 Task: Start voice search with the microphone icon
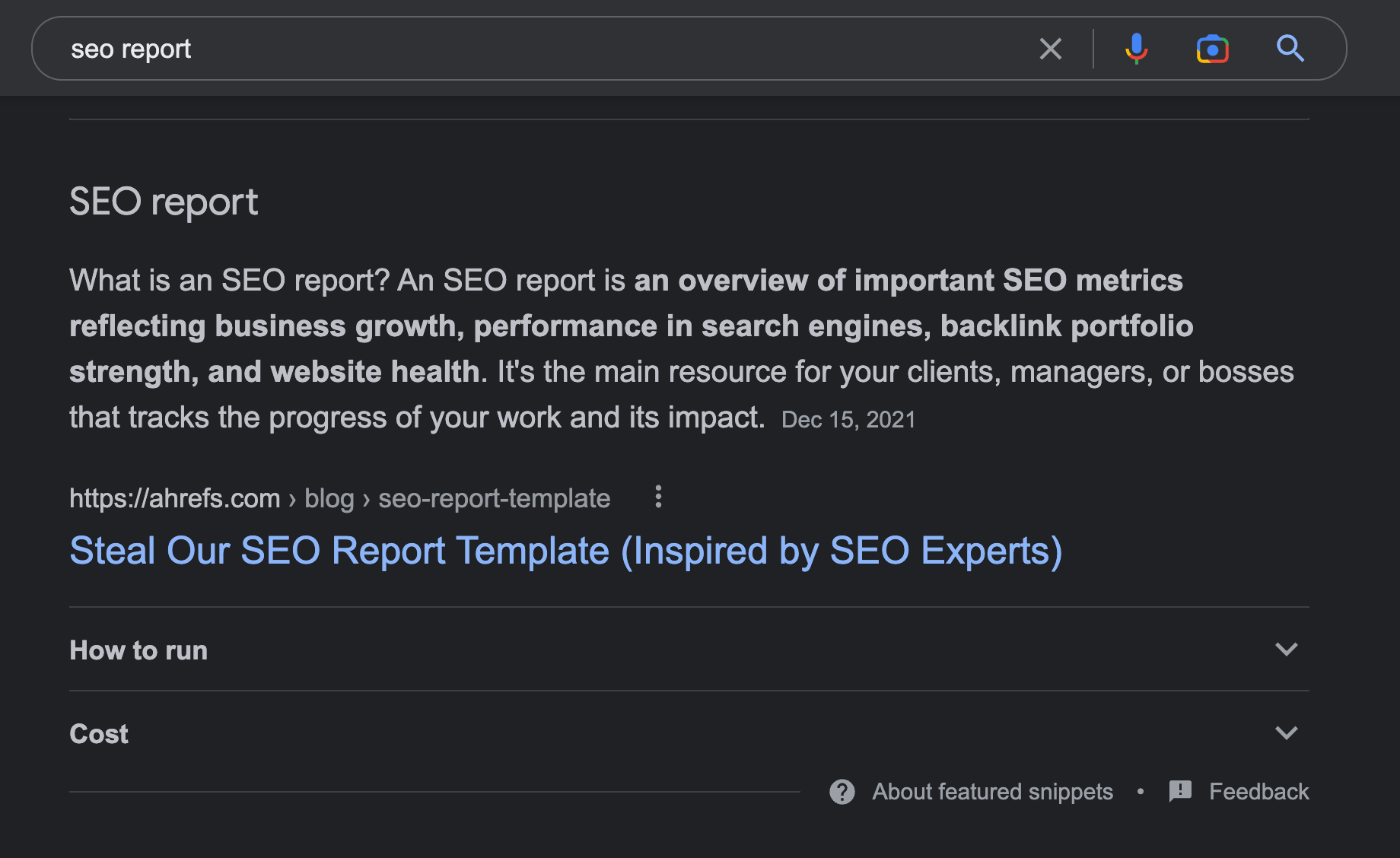1136,49
